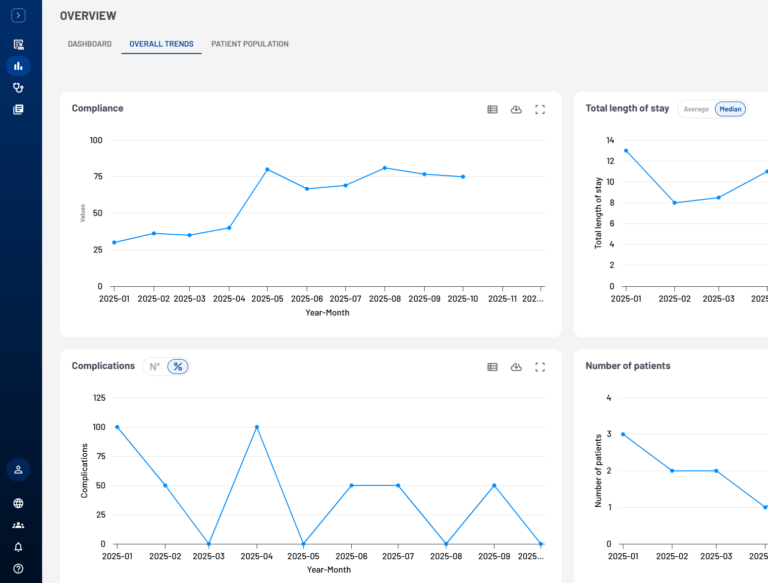The width and height of the screenshot is (768, 583).
Task: Select the 2025-08 point on Compliance chart
Action: pos(384,168)
